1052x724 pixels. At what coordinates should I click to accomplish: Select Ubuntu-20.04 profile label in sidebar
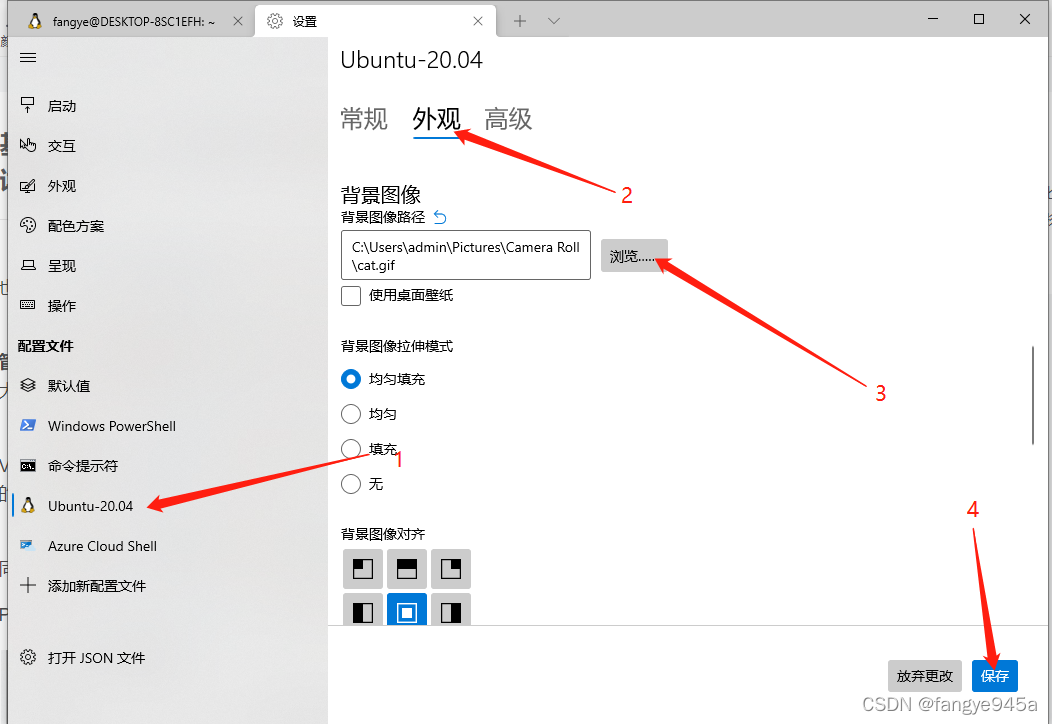[91, 506]
